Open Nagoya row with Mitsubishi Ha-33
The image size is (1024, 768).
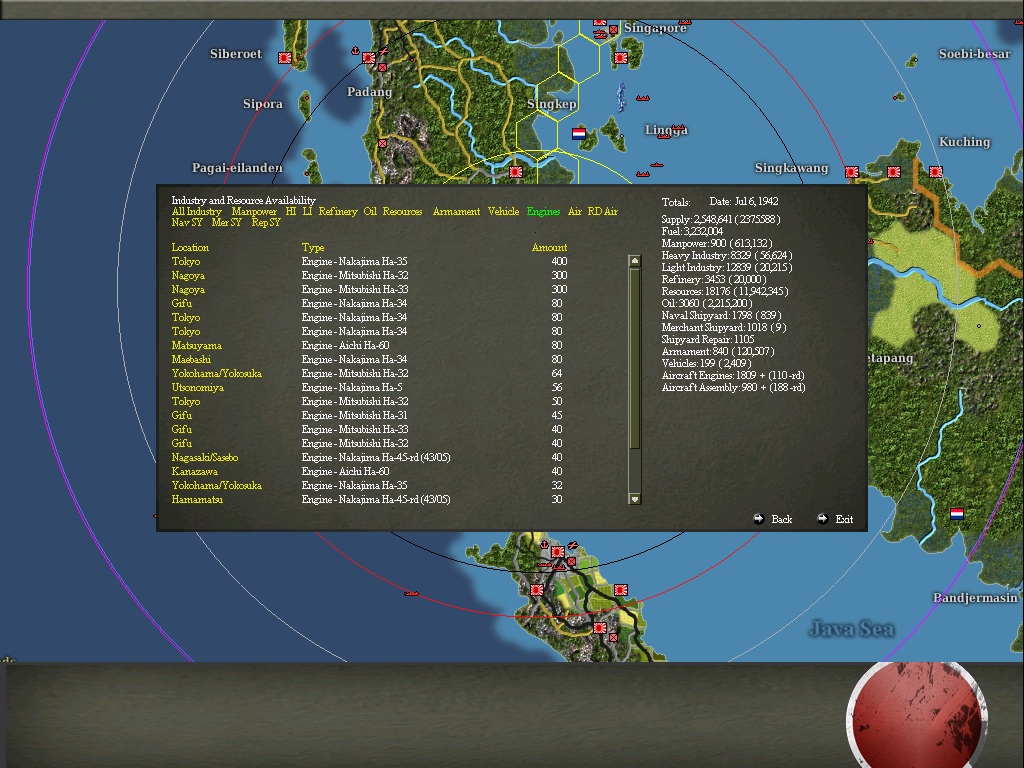coord(188,289)
